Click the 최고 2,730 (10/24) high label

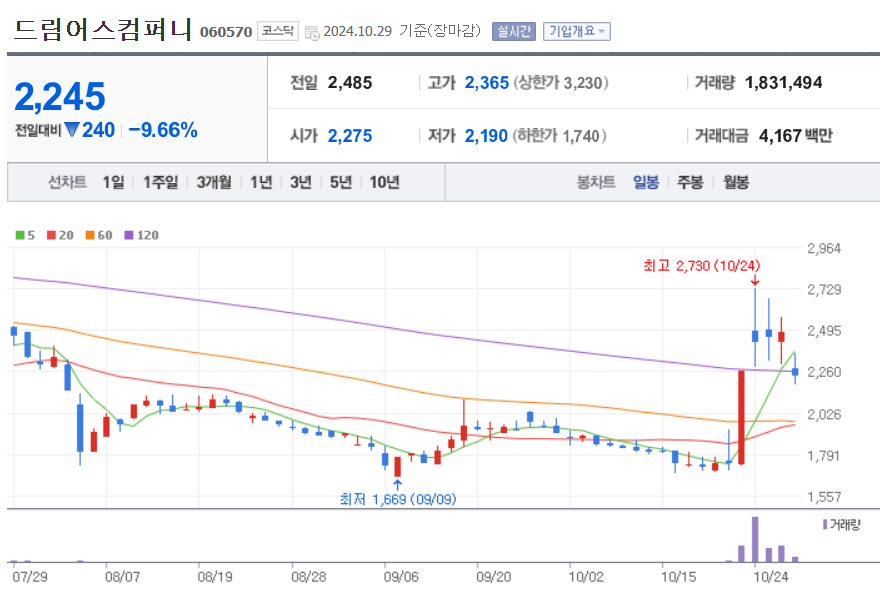702,265
